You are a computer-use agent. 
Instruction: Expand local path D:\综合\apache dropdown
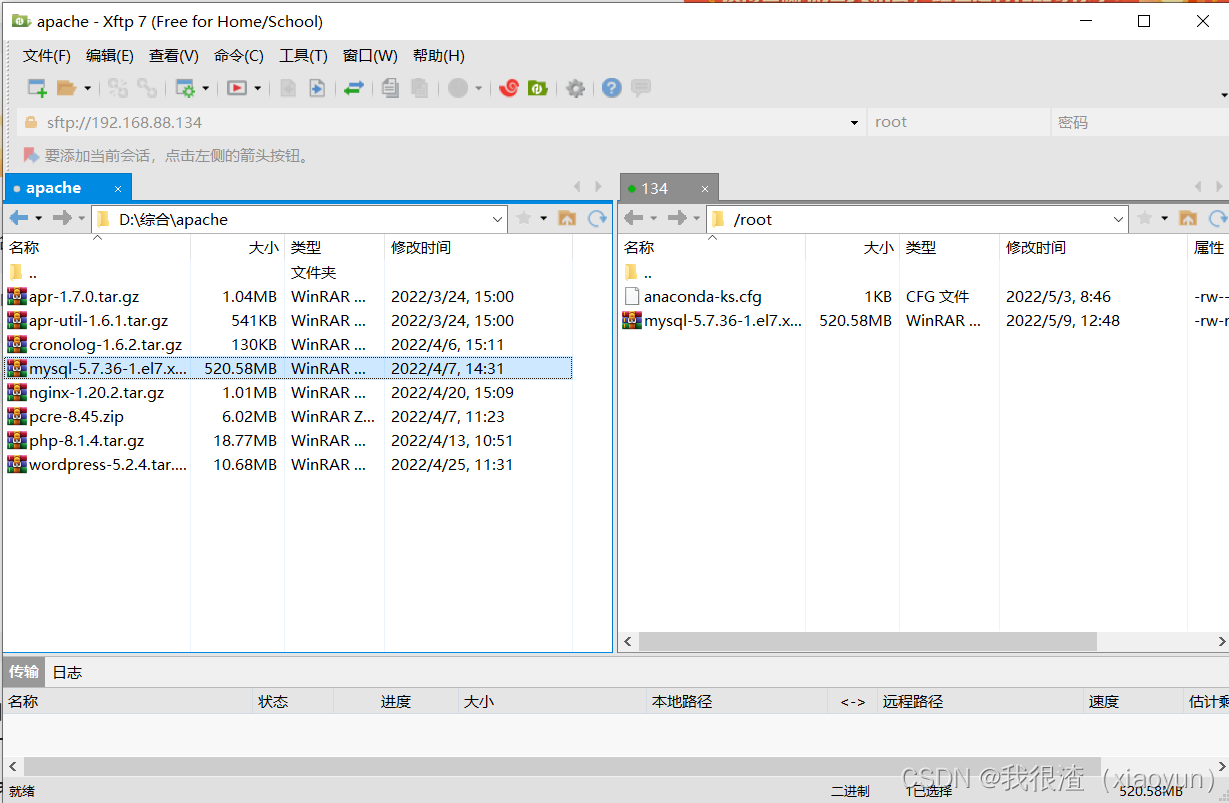tap(498, 219)
